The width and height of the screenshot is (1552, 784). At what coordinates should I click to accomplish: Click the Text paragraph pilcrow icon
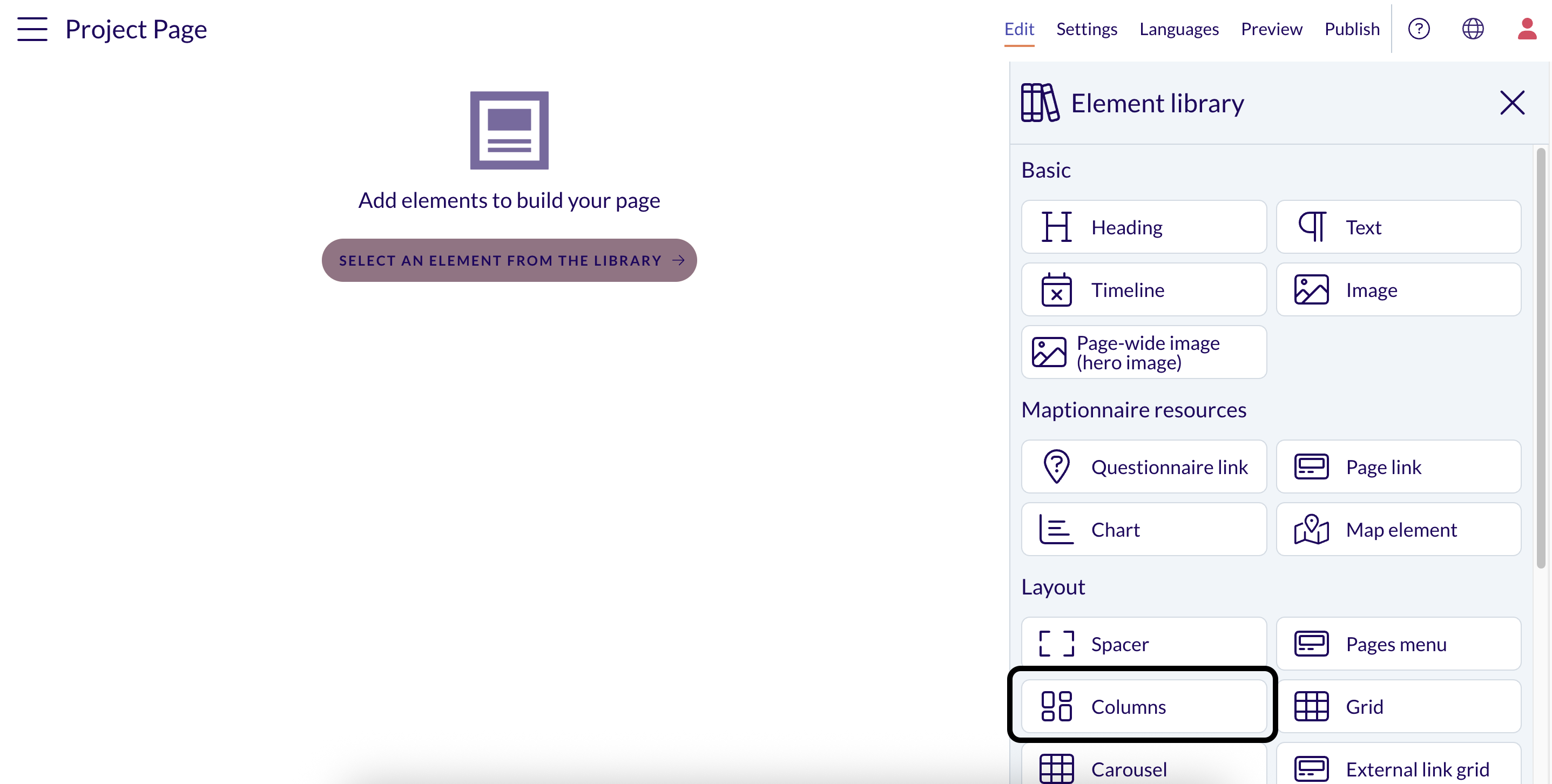[x=1312, y=227]
